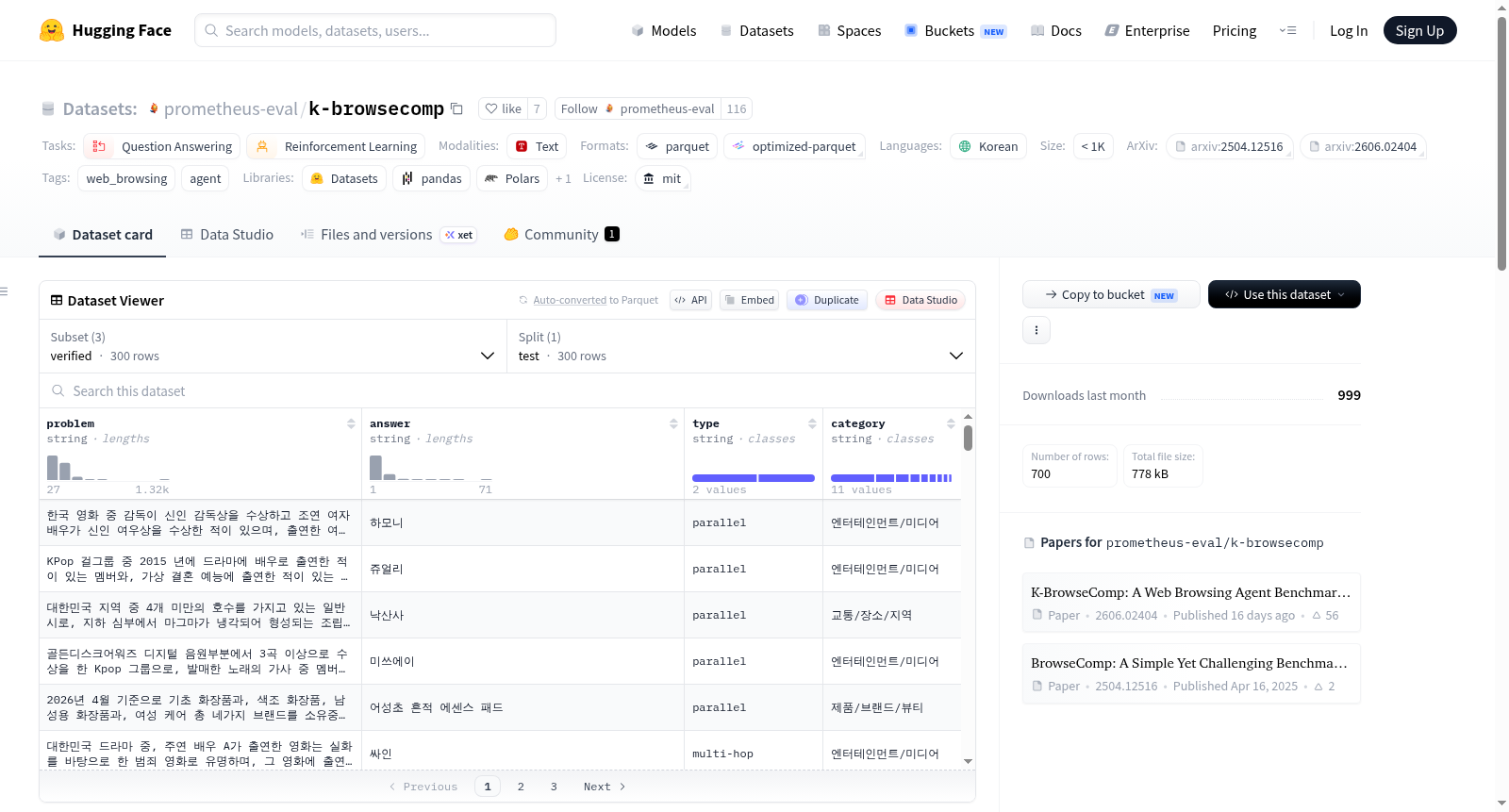
Task: Click the Copy to bucket button
Action: [1111, 294]
